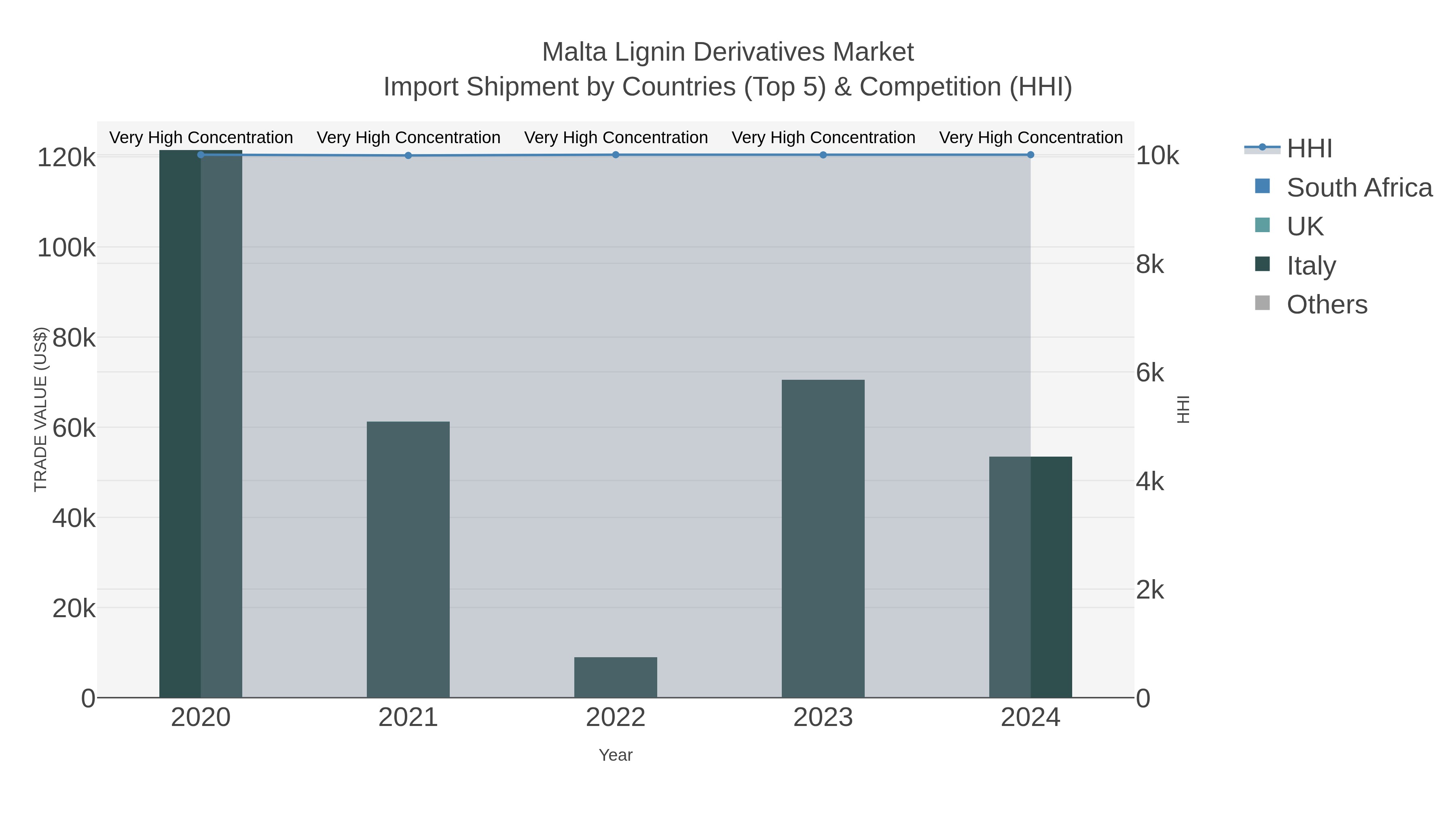The height and width of the screenshot is (819, 1456).
Task: Click Very High Concentration label above 2020
Action: coord(201,138)
